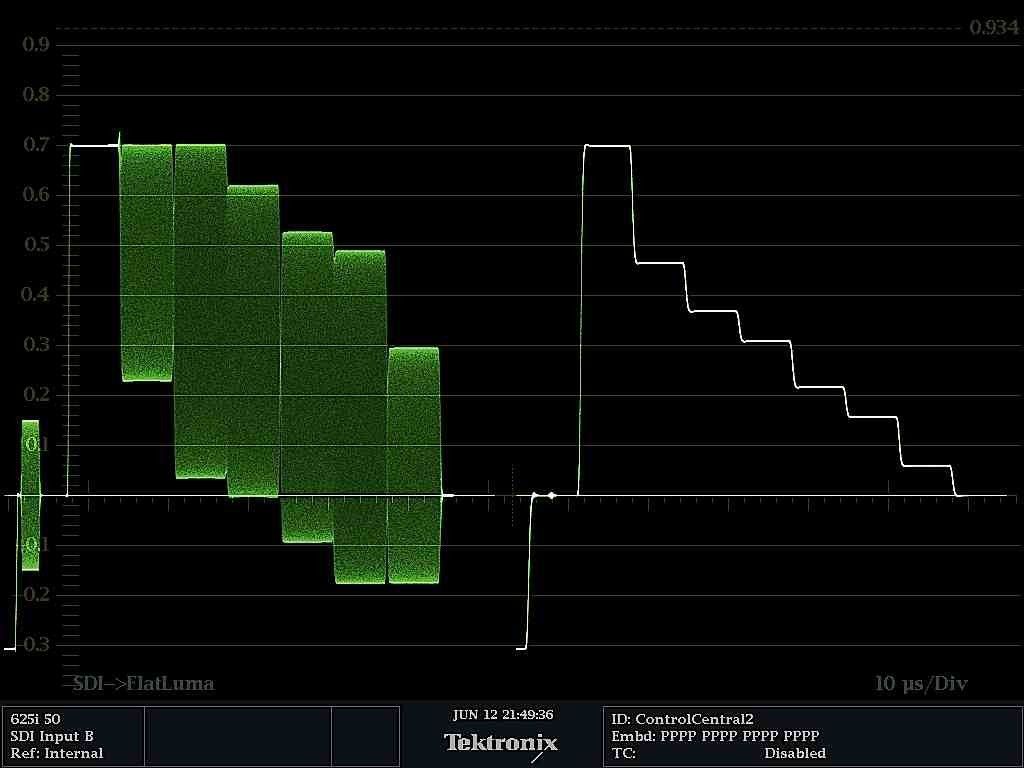The width and height of the screenshot is (1024, 768).
Task: Click the empty status cell beside SDI Input B
Action: [237, 736]
